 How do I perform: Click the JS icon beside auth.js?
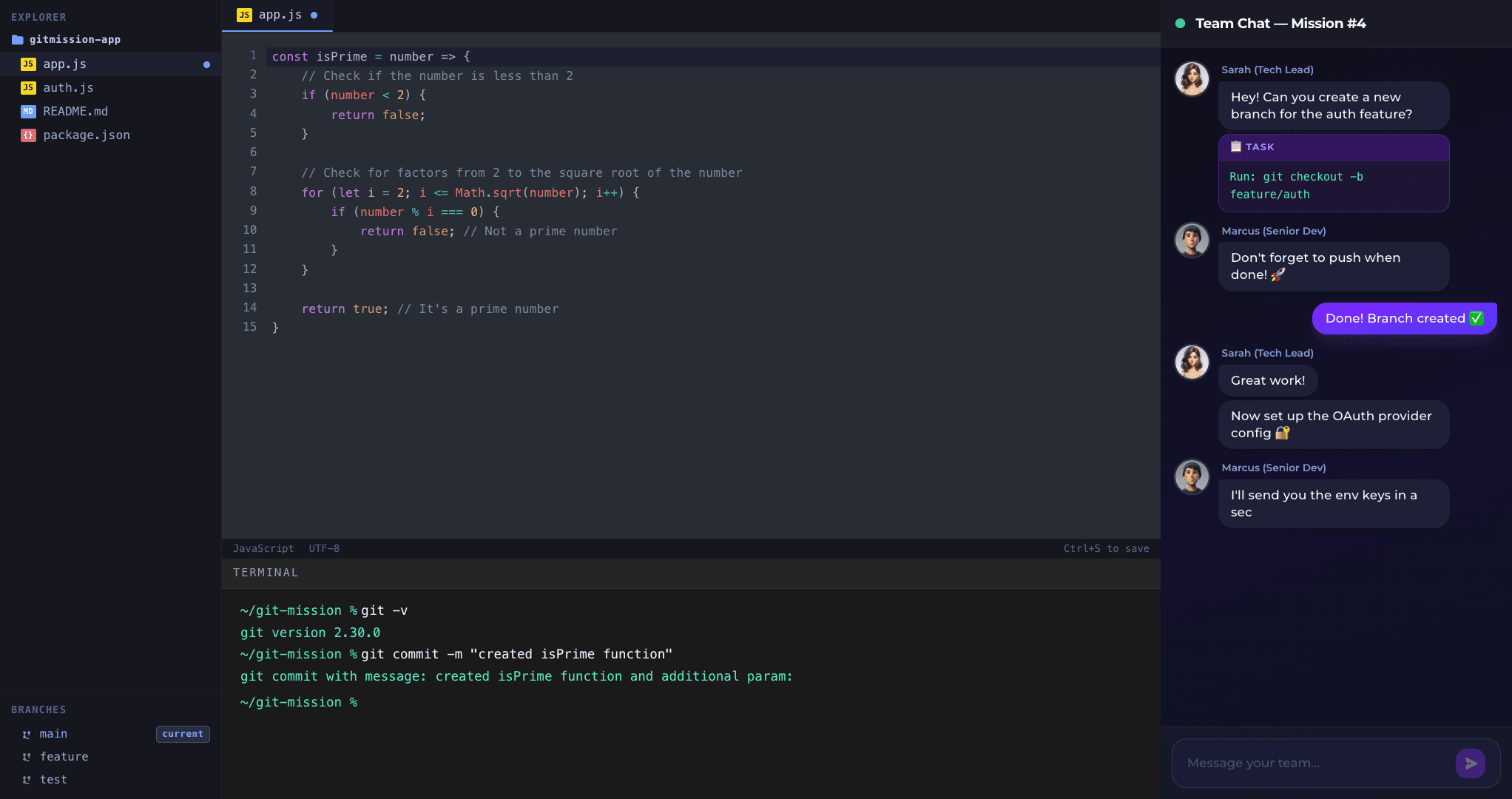28,88
